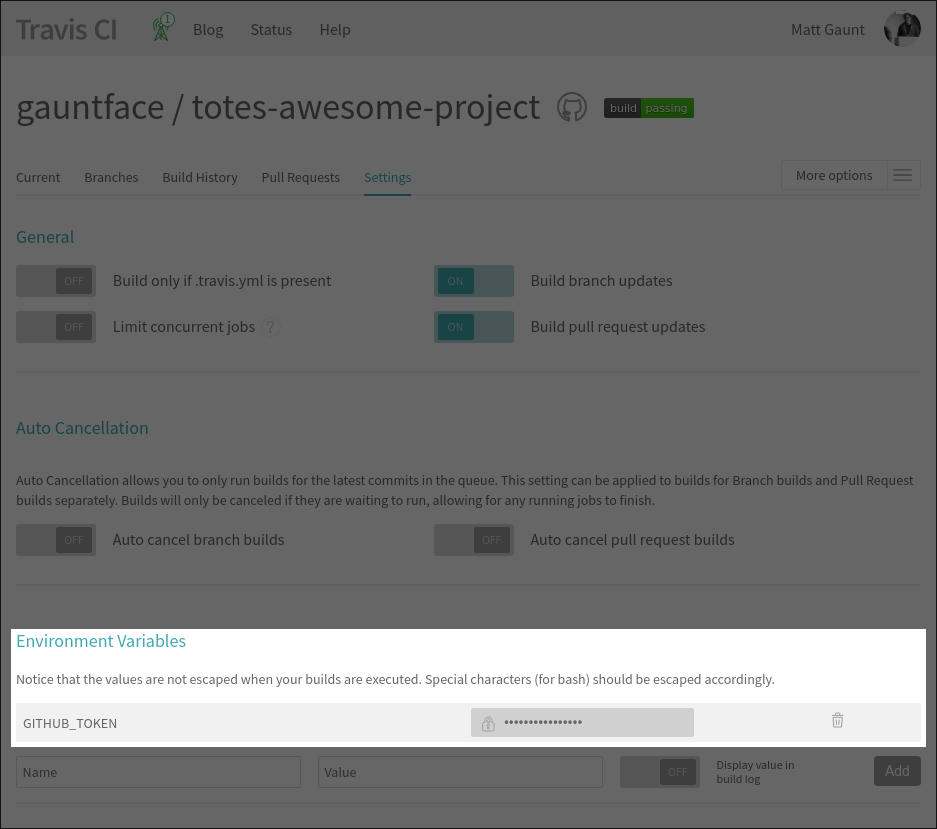Click the hamburger menu next to More options
Image resolution: width=937 pixels, height=829 pixels.
coord(902,175)
